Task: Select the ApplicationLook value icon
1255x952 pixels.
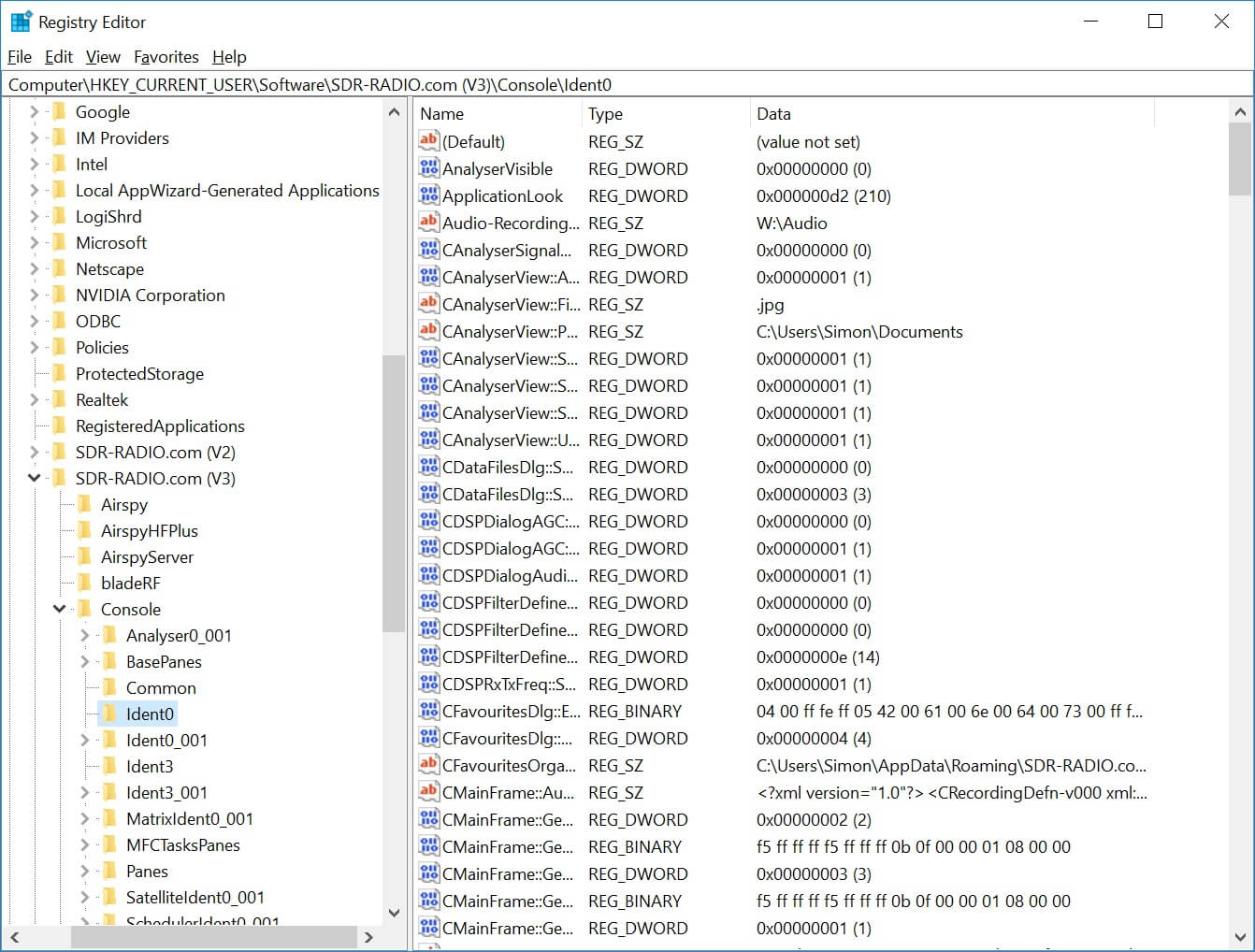Action: click(x=428, y=195)
